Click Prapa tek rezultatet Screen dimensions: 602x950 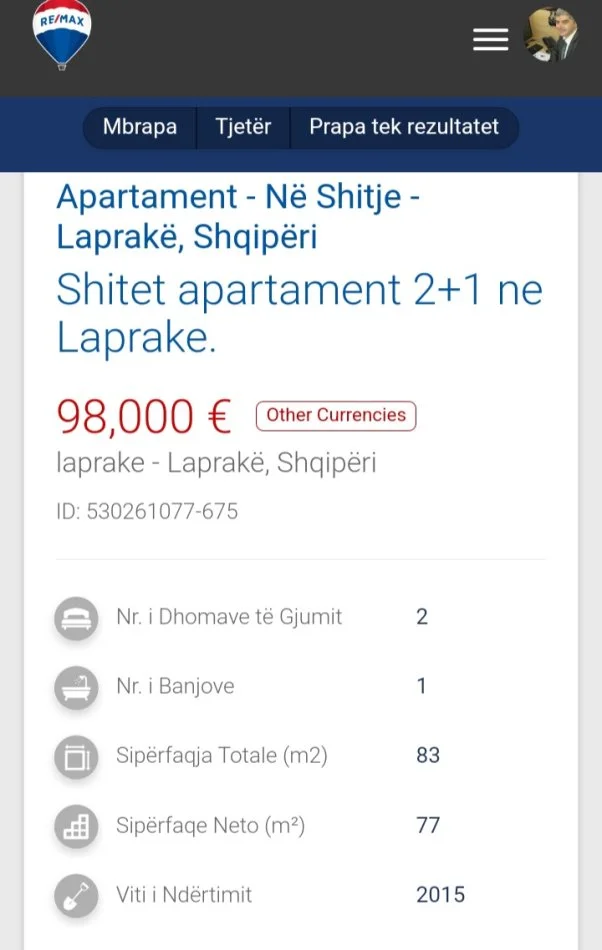coord(404,127)
